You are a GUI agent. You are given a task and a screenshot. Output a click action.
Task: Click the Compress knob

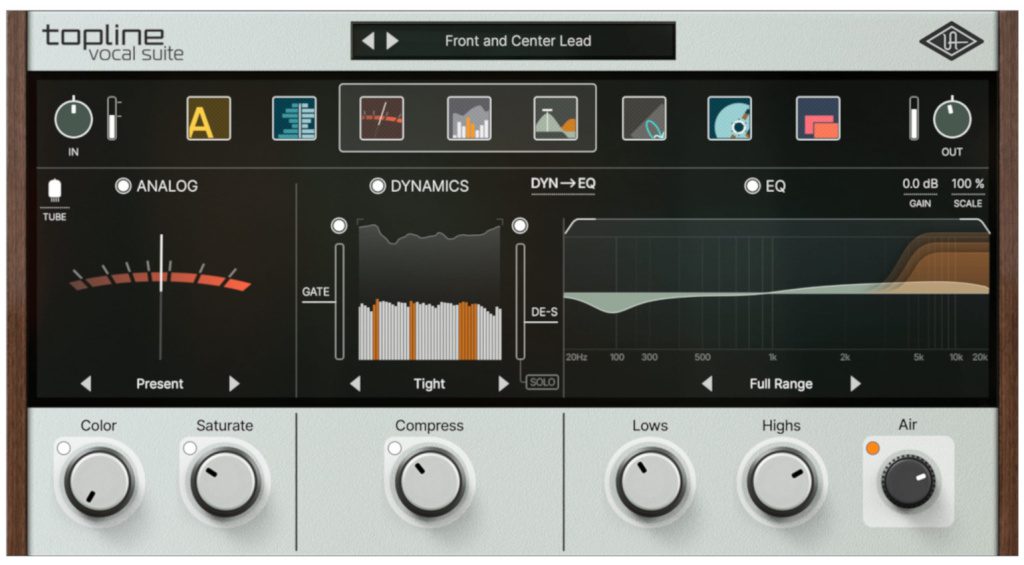(428, 482)
